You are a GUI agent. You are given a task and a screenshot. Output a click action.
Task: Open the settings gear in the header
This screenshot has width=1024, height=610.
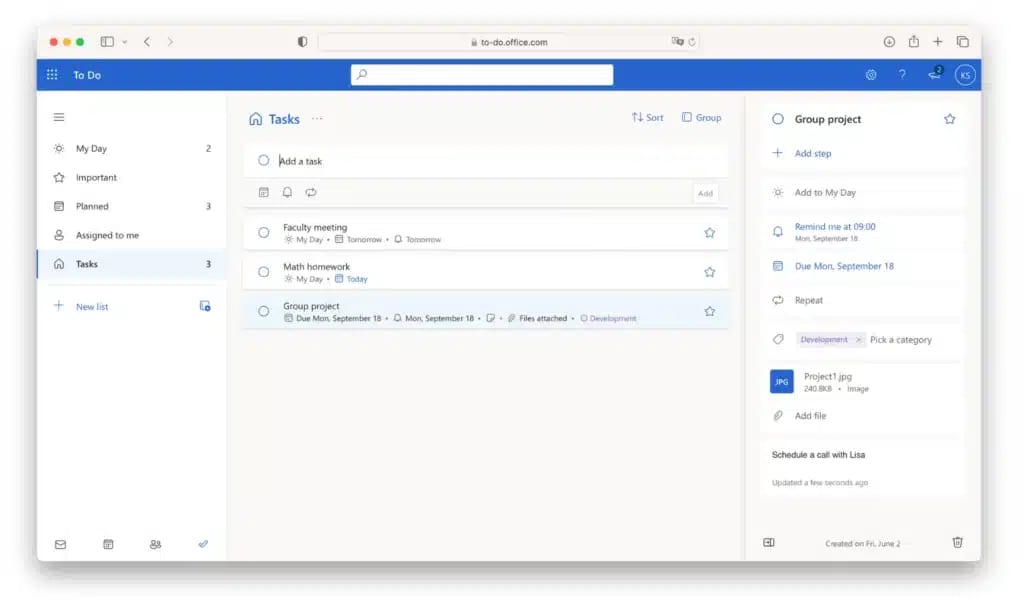pos(871,75)
